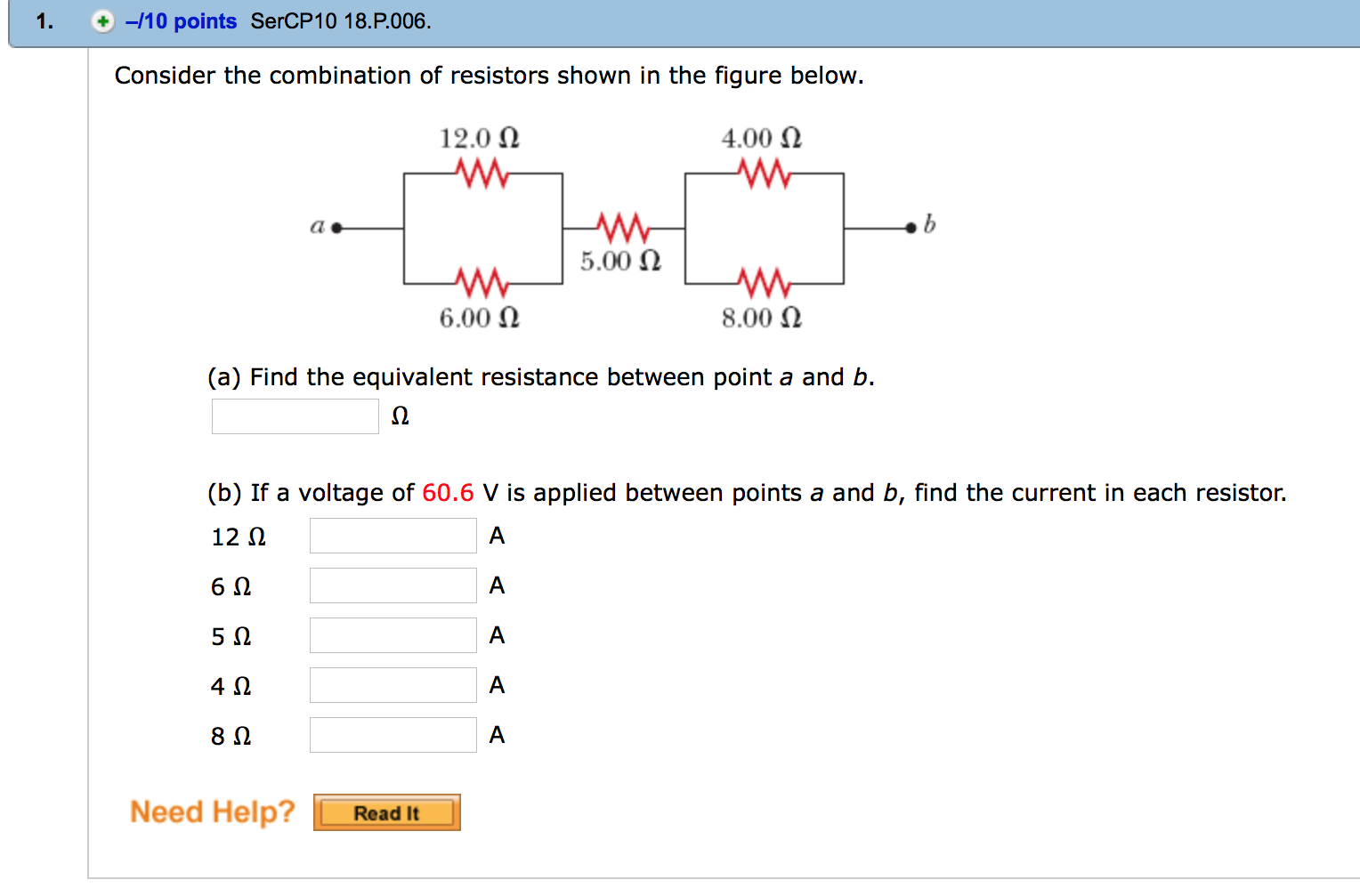Click the Read It button
Viewport: 1360px width, 896px height.
click(x=386, y=811)
